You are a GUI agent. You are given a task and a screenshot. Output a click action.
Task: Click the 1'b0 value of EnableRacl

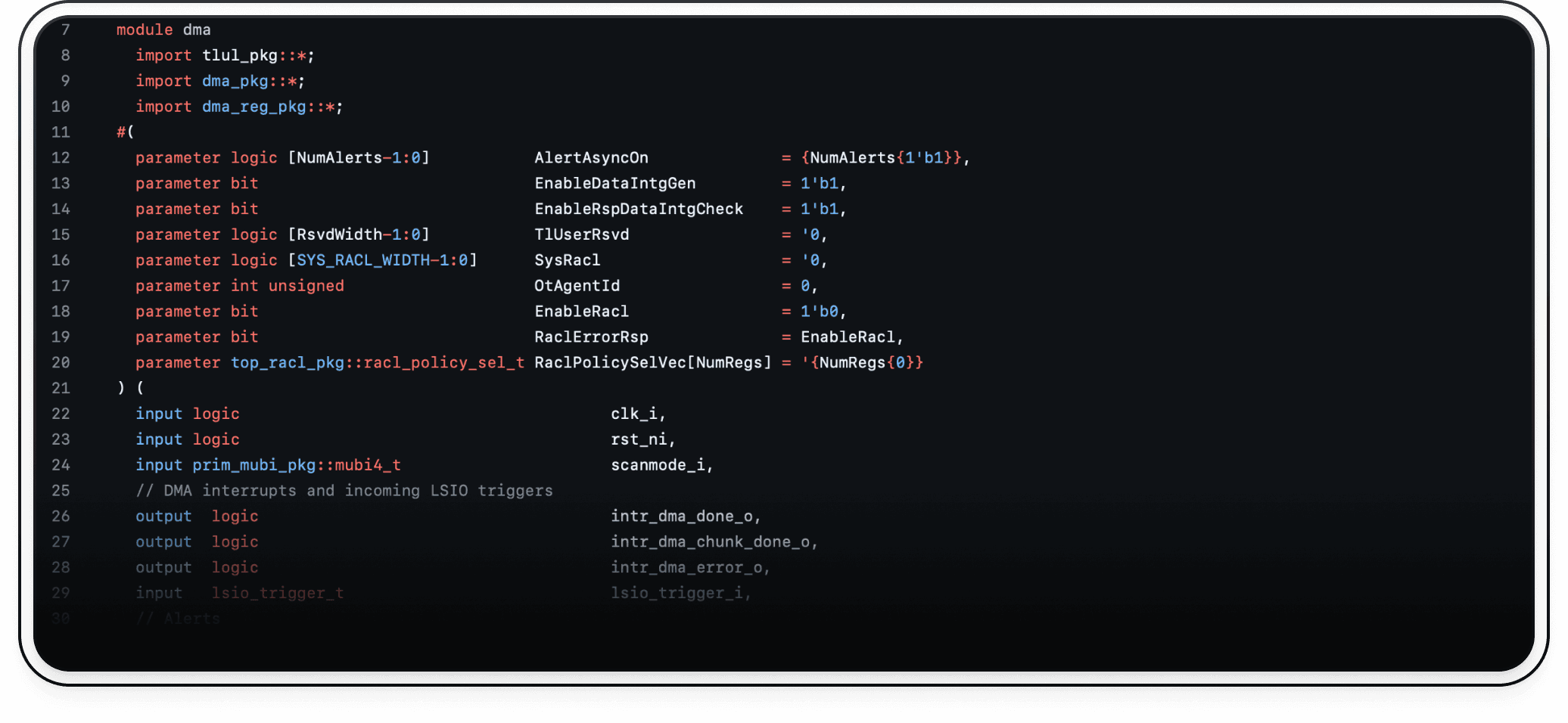point(820,312)
